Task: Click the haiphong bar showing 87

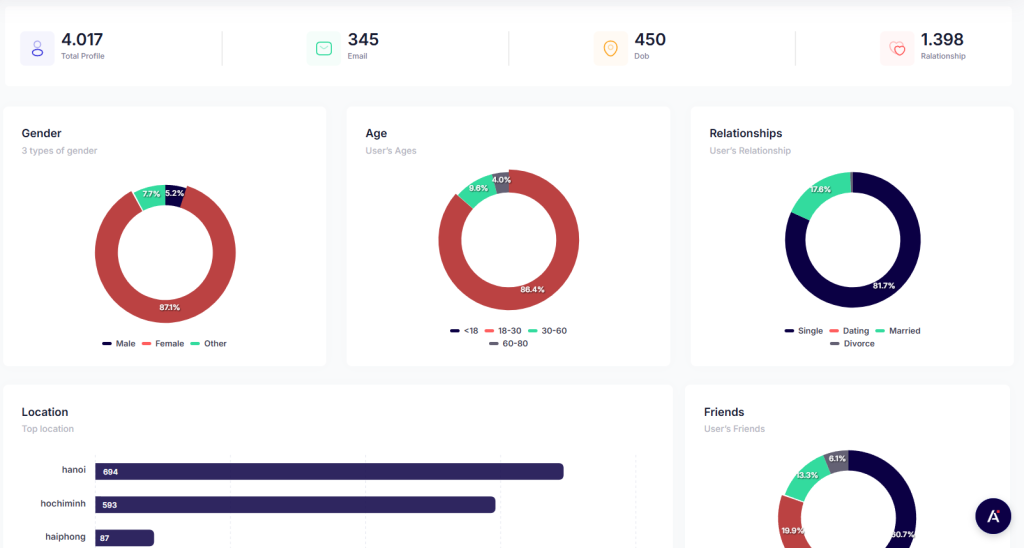Action: click(125, 538)
